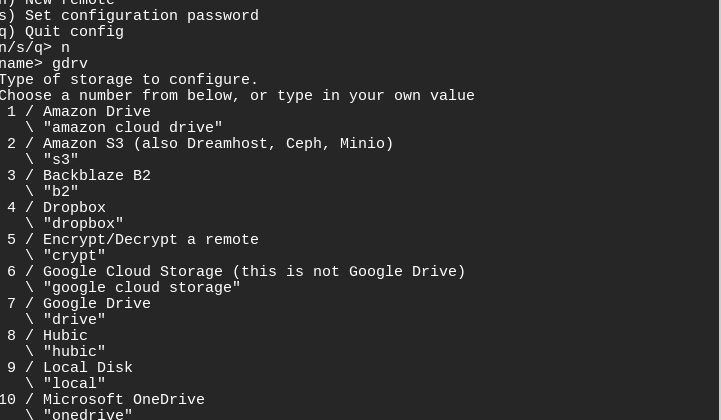Select the "Backblaze B2" entry
The height and width of the screenshot is (420, 721).
coord(96,175)
